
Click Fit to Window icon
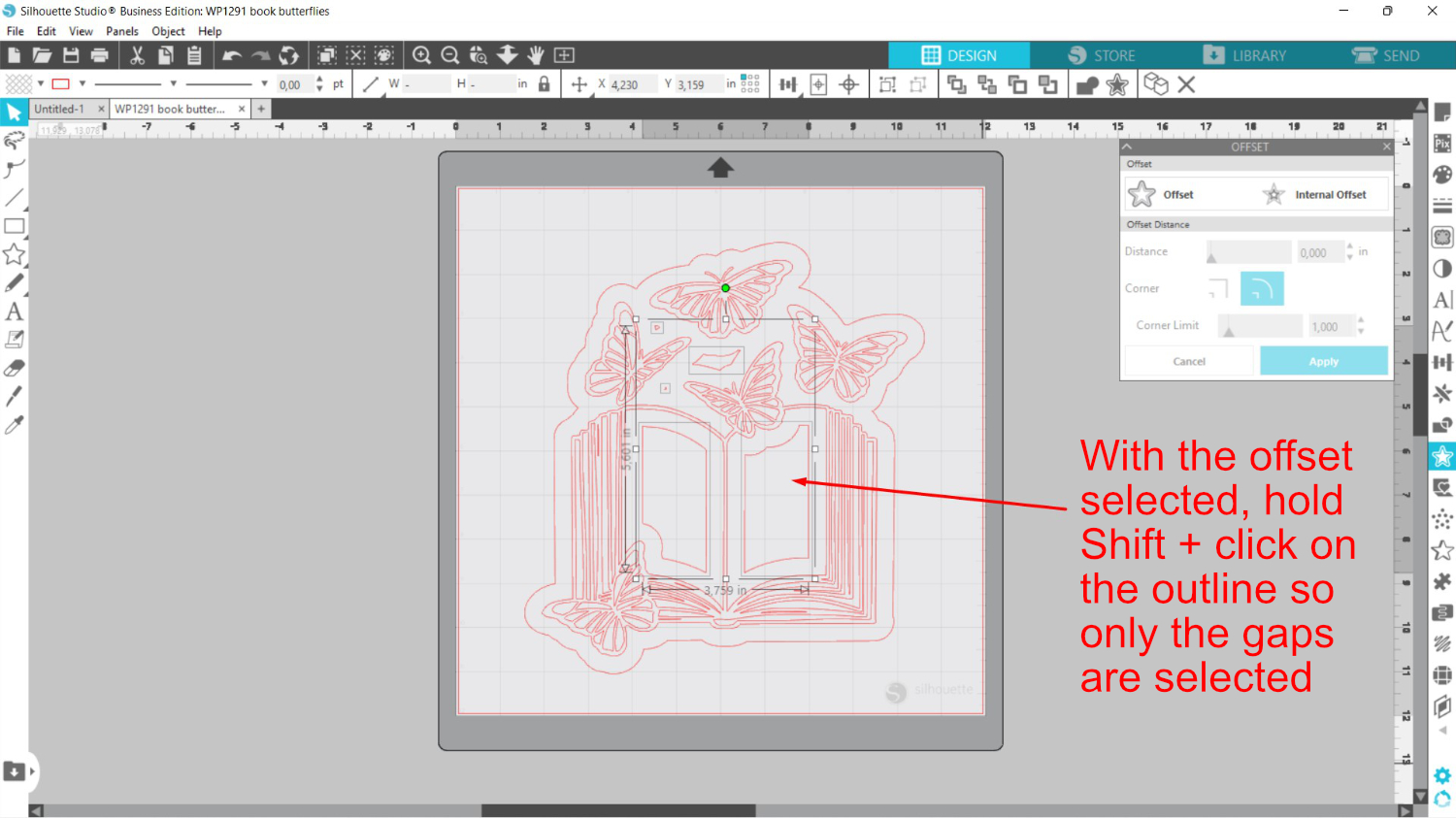coord(564,55)
